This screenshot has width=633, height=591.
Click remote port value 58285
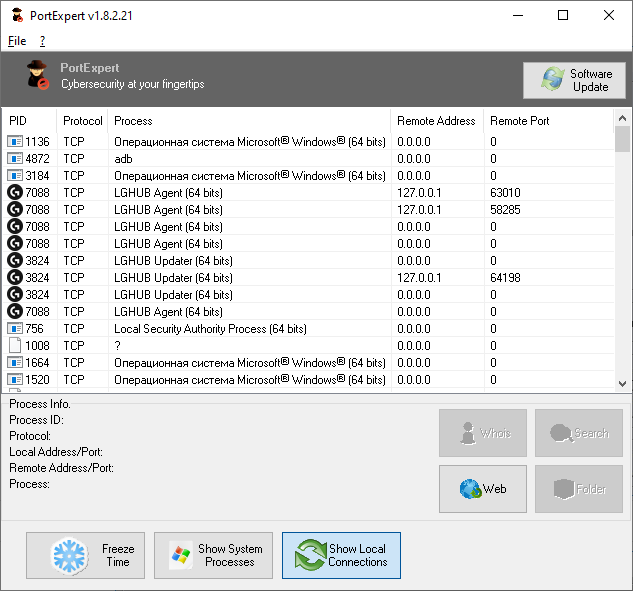click(x=505, y=210)
